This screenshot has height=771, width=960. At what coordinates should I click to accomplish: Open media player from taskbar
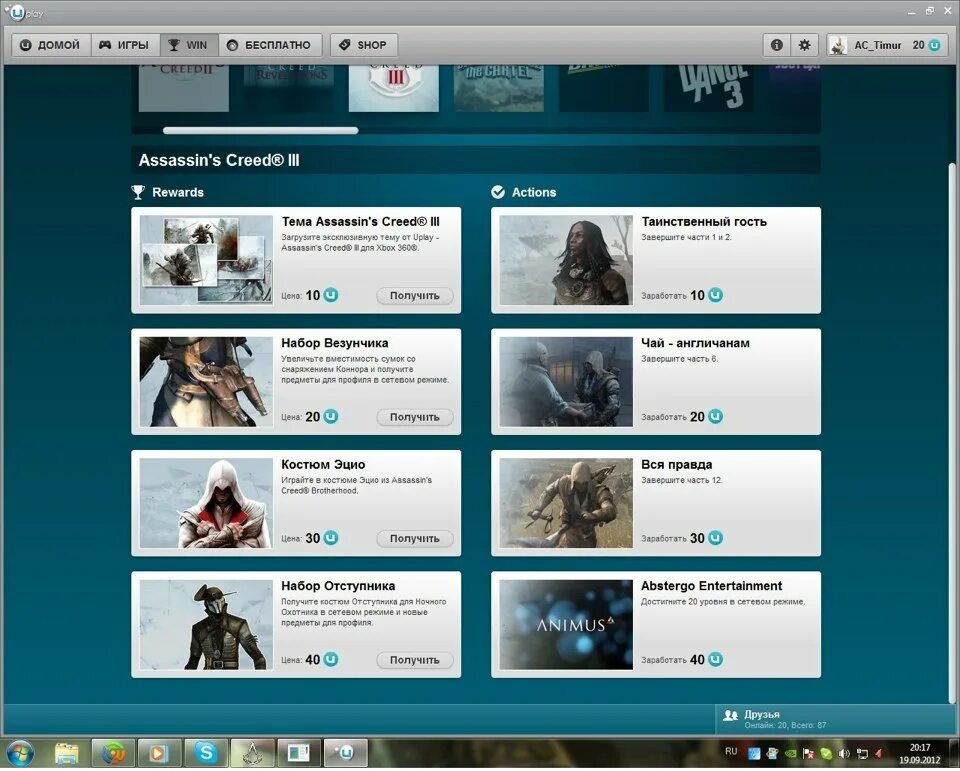pyautogui.click(x=159, y=753)
